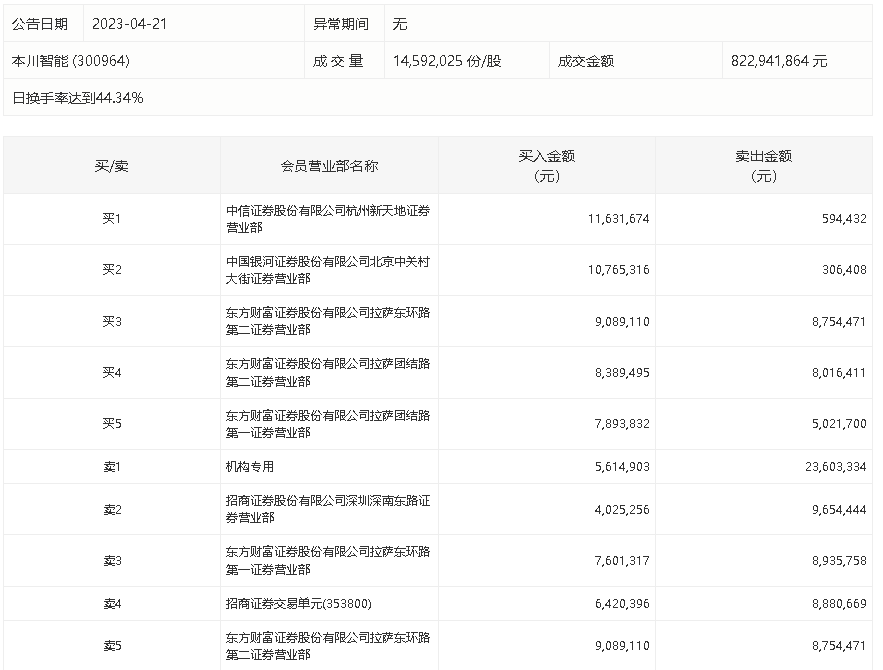Click the 买4 row label

click(x=112, y=373)
